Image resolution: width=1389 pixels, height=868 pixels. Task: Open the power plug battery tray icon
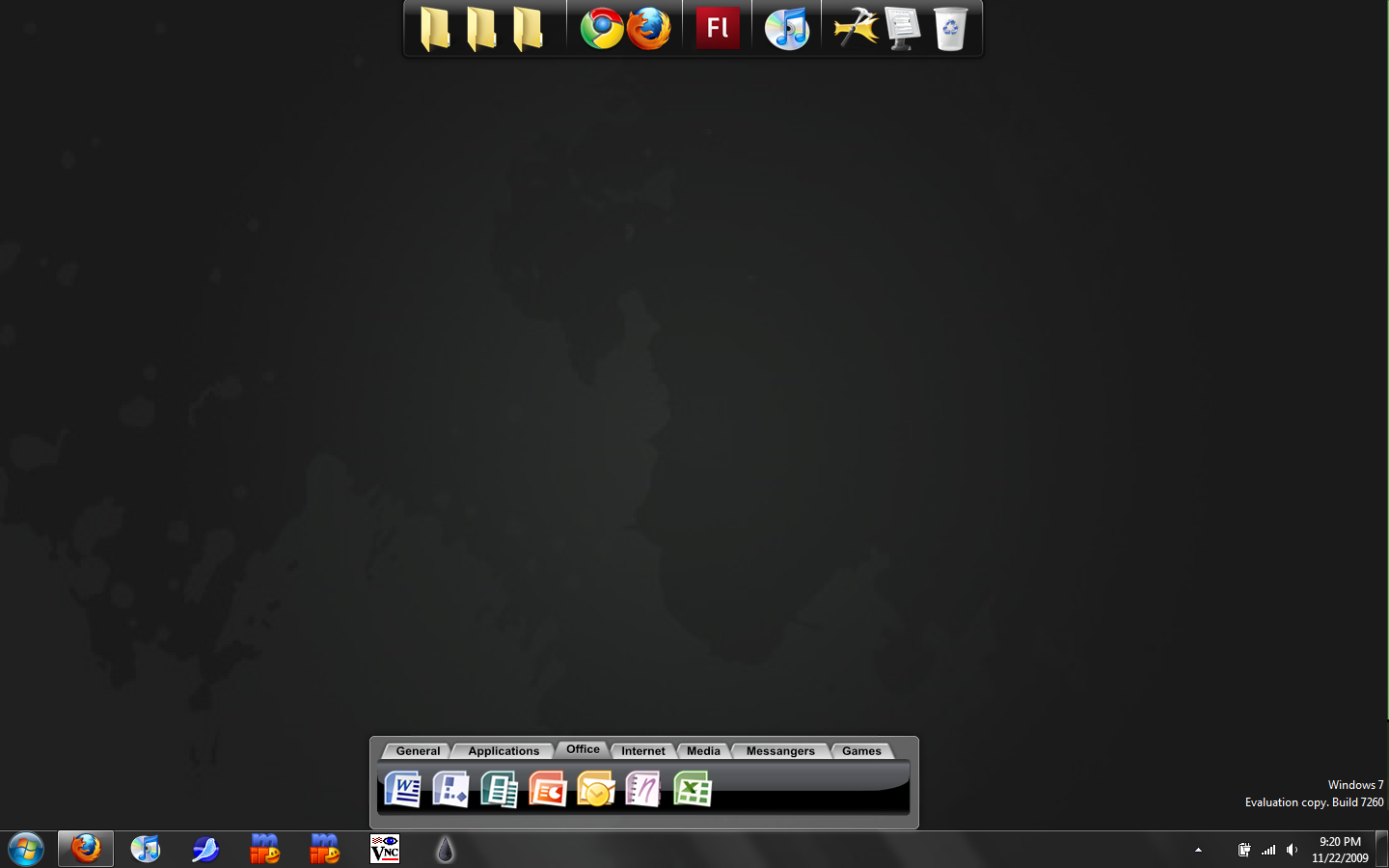1244,850
